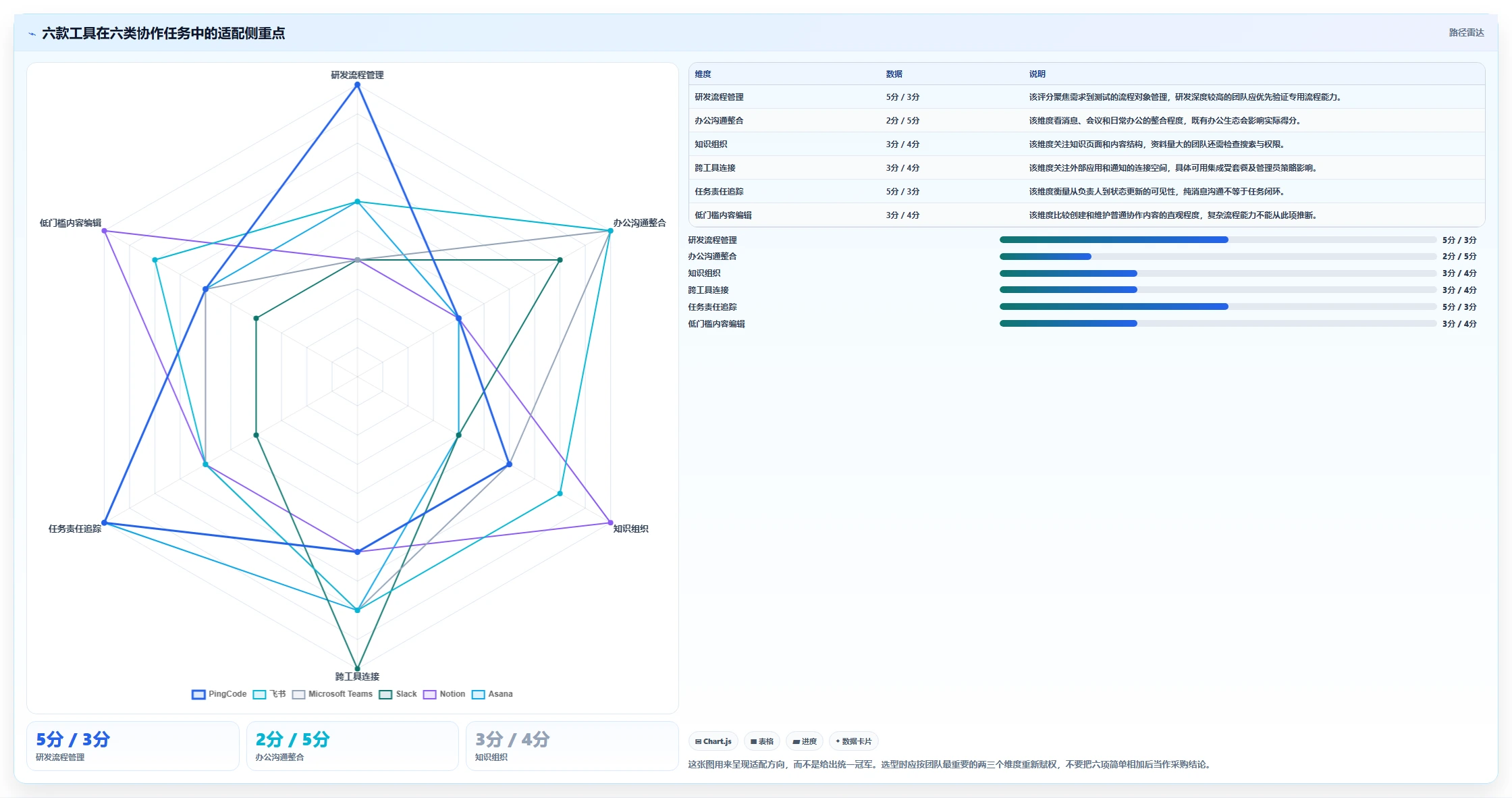Open the 5分 / 3分 研发流程管理 data card
Image resolution: width=1512 pixels, height=798 pixels.
pos(133,746)
